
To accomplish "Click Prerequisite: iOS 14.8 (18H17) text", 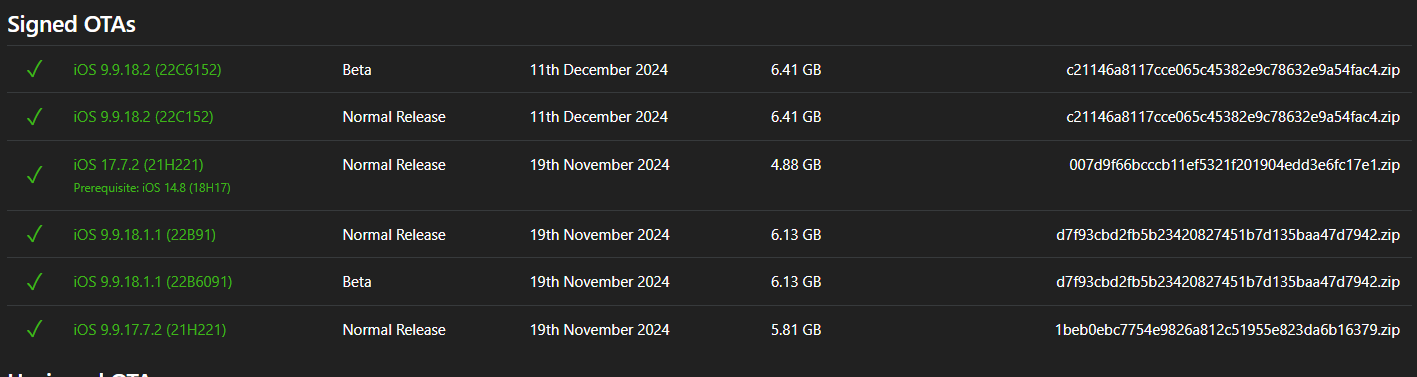I will tap(152, 187).
